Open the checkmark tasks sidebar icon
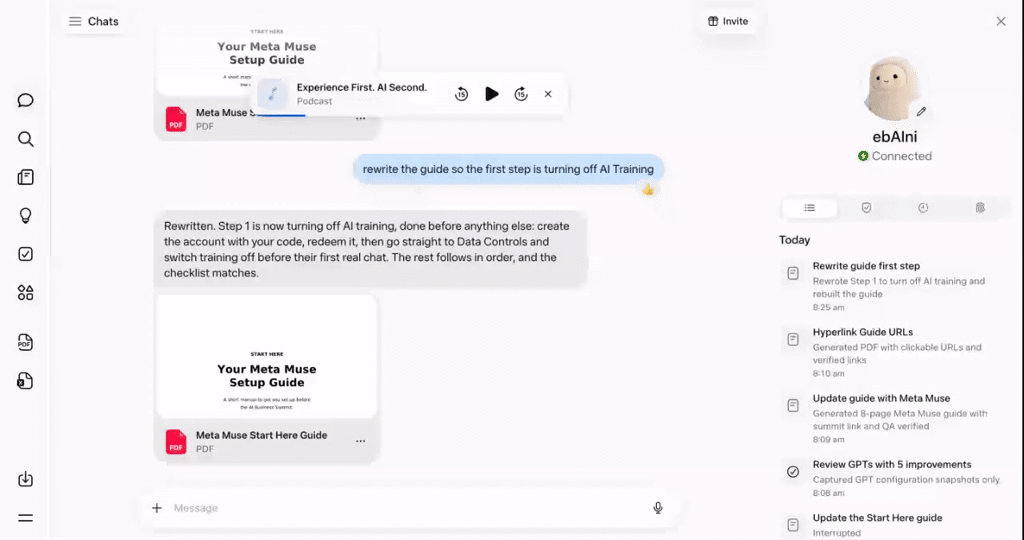1024x540 pixels. [25, 254]
